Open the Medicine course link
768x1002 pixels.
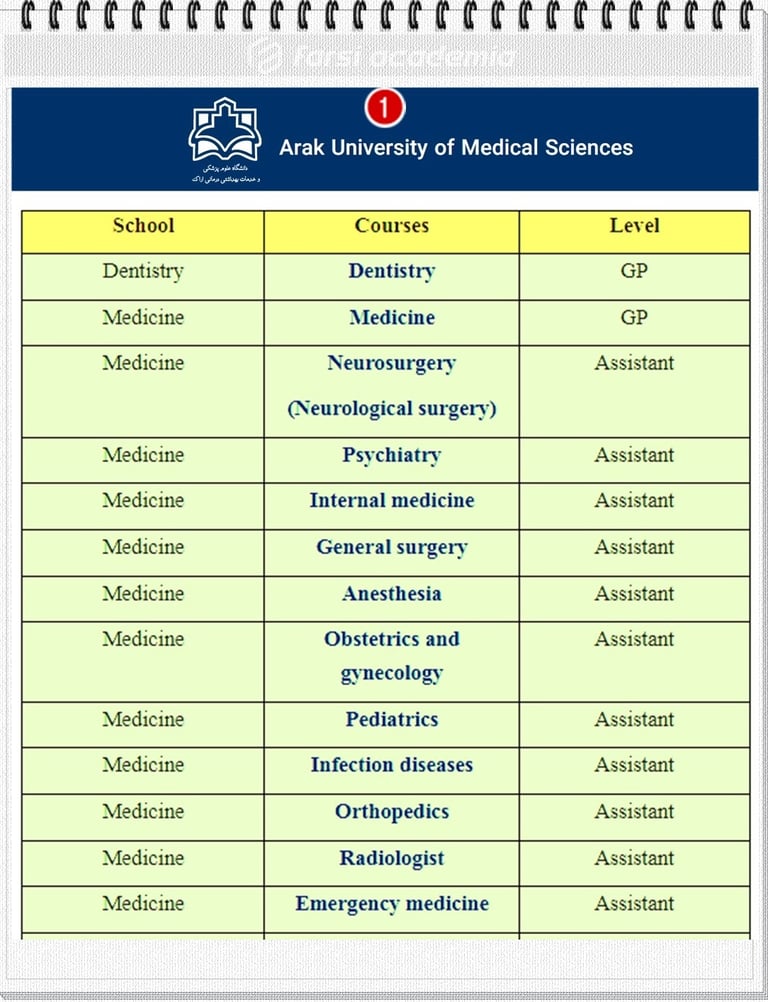click(x=391, y=318)
